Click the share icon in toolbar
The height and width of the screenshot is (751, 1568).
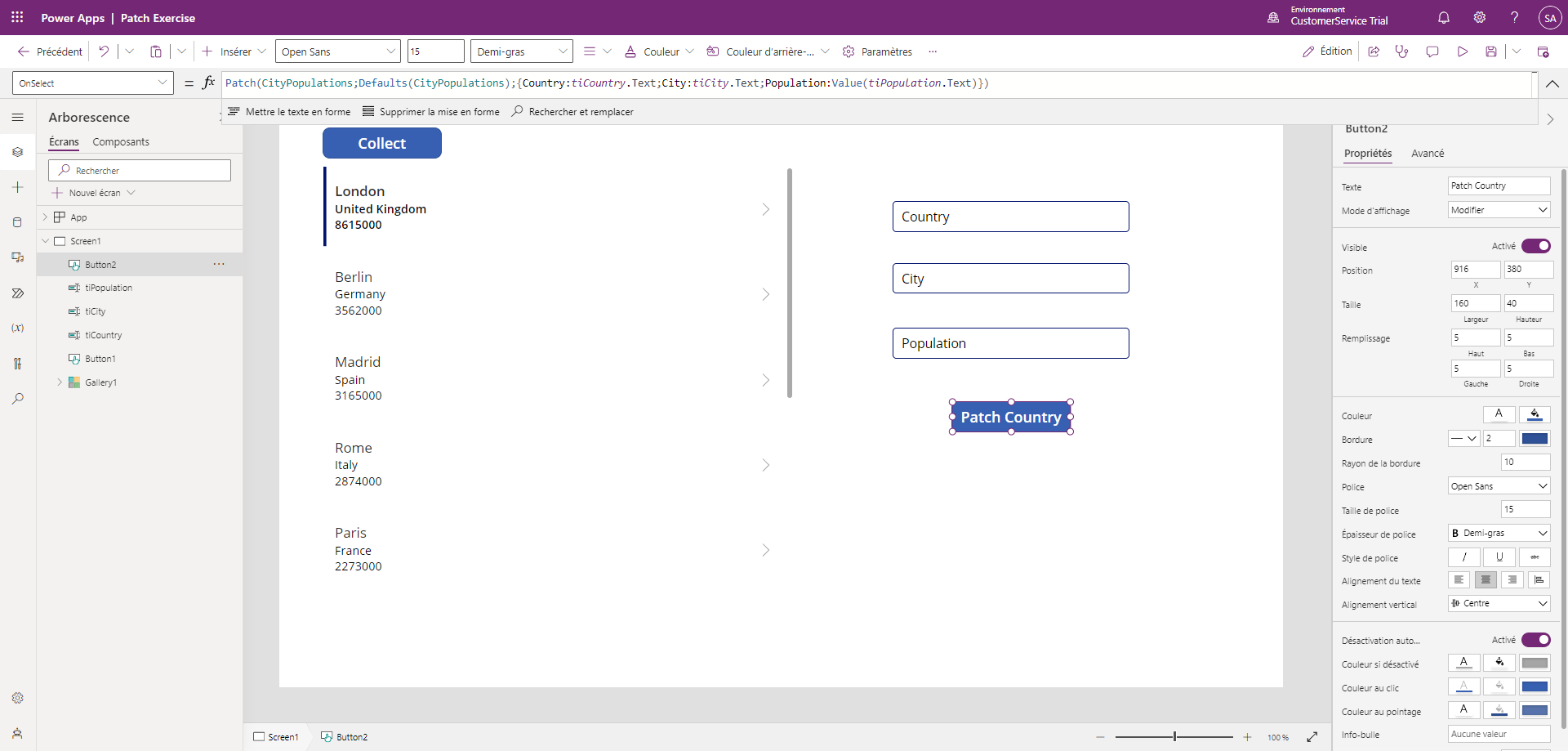(1374, 51)
